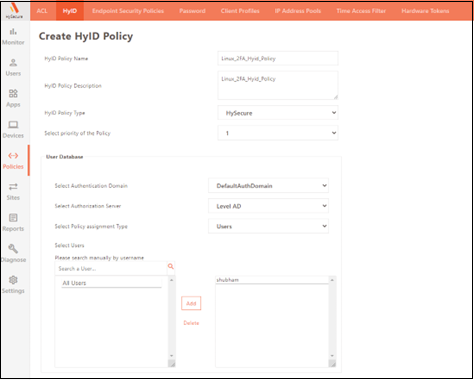Open the Users sidebar icon
This screenshot has height=380, width=474.
pyautogui.click(x=13, y=63)
